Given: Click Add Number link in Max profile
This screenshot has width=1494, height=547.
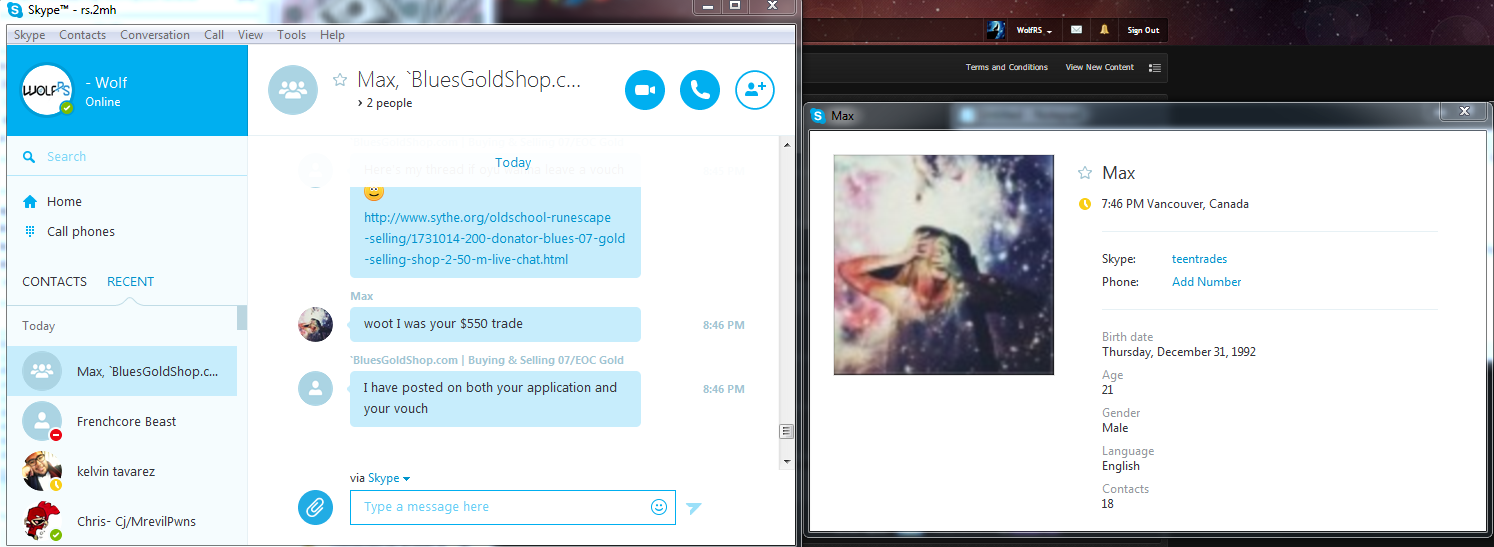Looking at the screenshot, I should point(1206,282).
